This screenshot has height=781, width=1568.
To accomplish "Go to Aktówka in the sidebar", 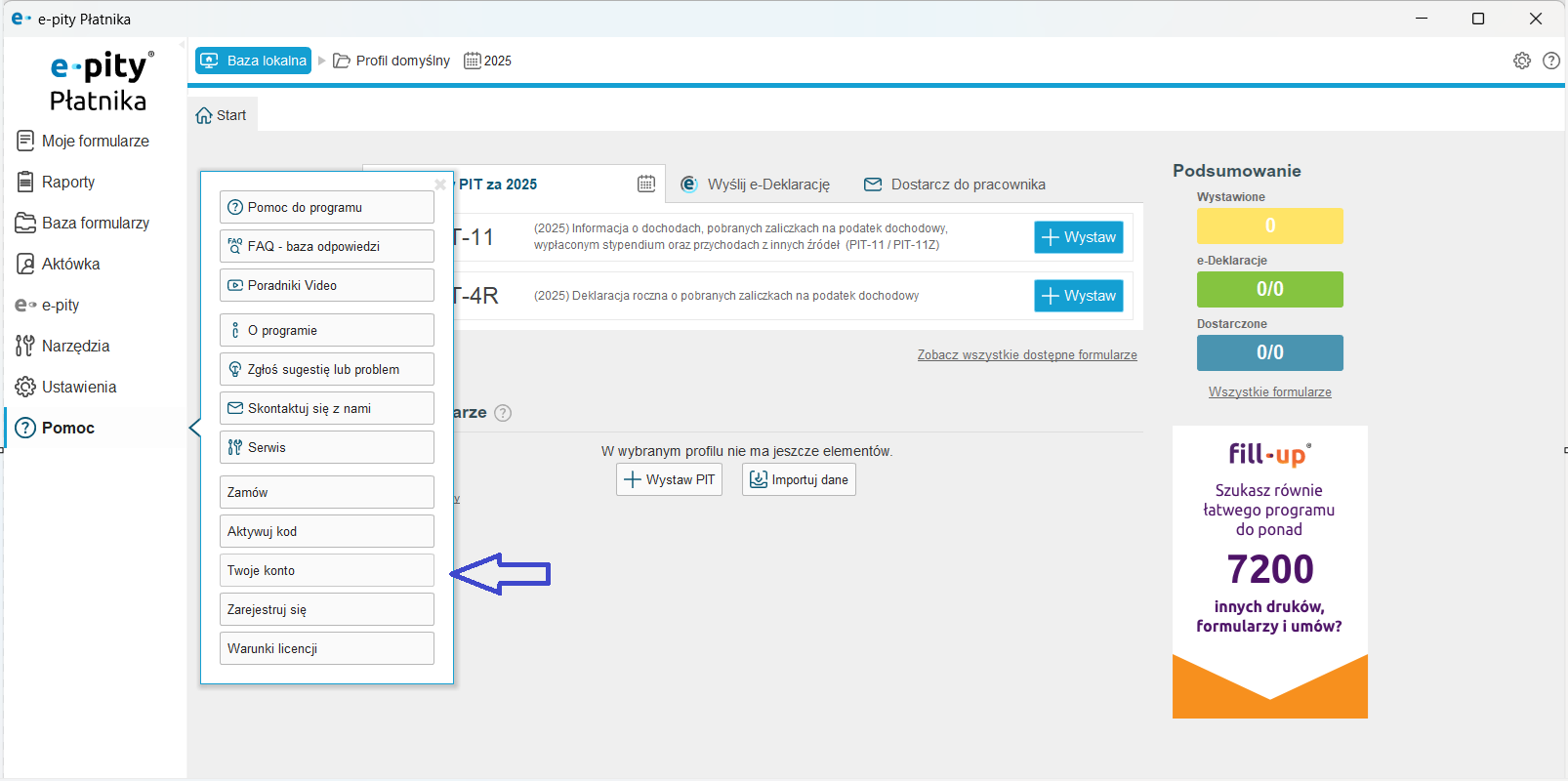I will pos(70,265).
